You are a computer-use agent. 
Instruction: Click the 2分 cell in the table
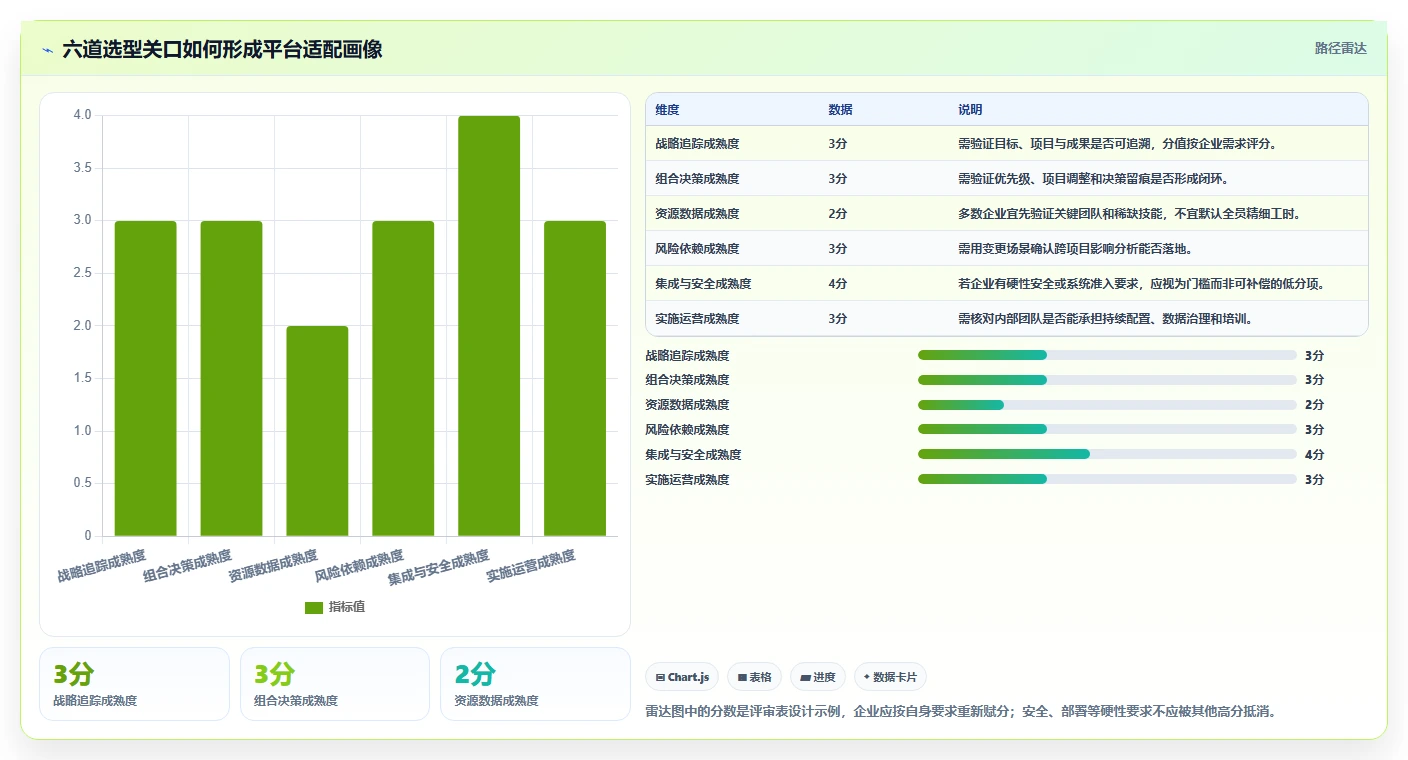838,214
